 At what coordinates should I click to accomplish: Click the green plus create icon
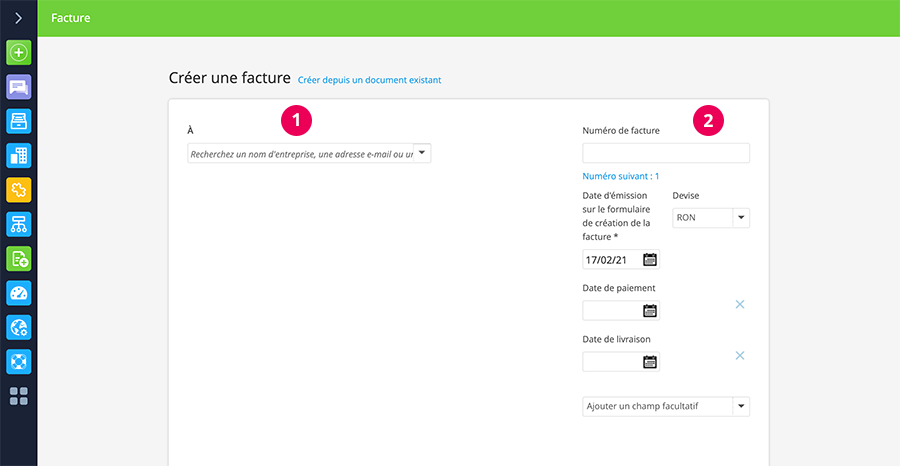tap(18, 52)
